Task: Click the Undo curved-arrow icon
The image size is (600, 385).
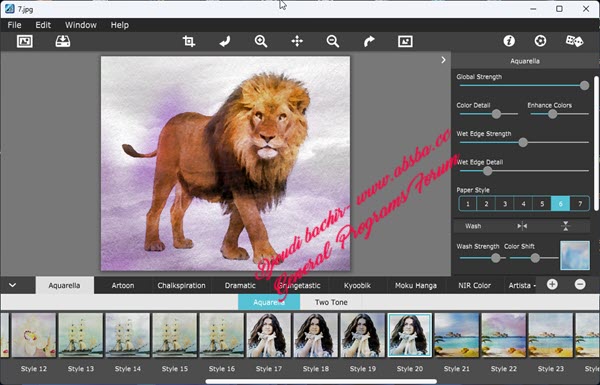Action: (225, 41)
